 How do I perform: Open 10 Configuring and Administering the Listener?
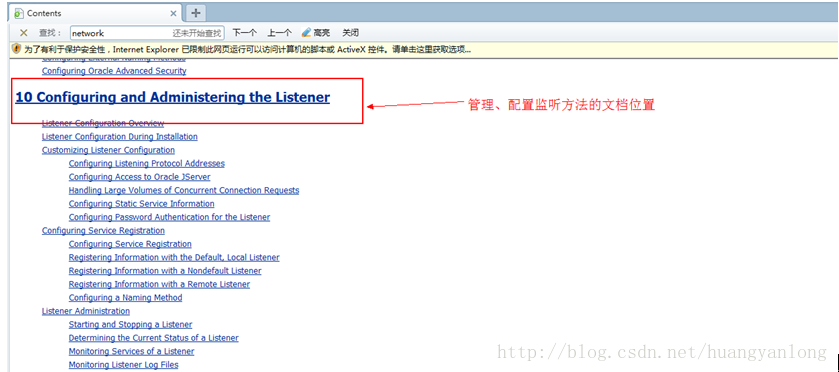[172, 97]
